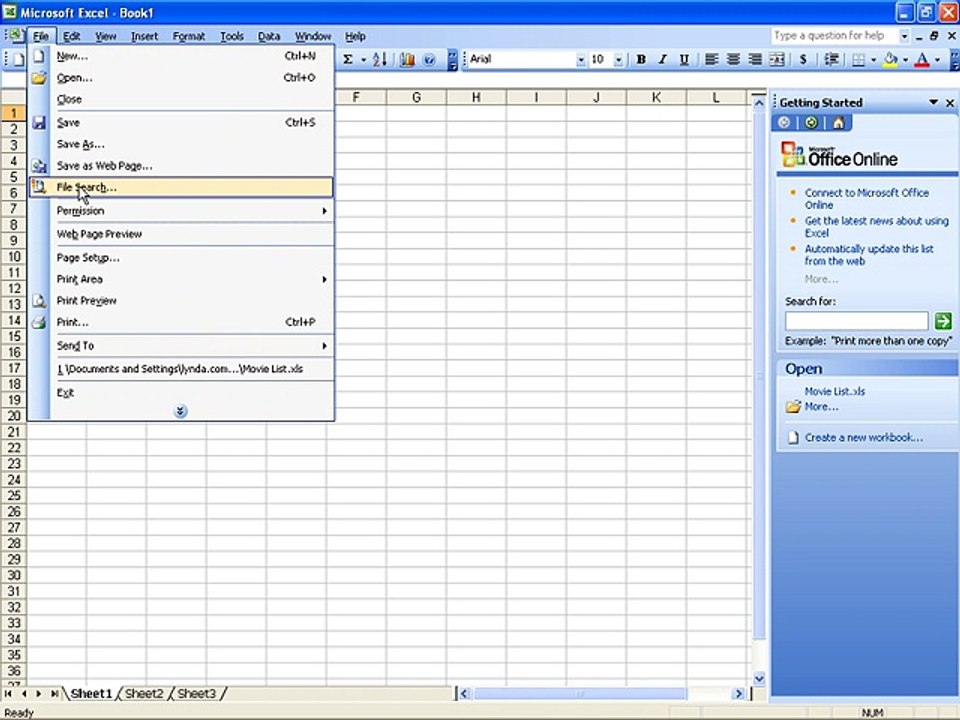
Task: Click the Excel Help question mark icon
Action: pos(429,59)
